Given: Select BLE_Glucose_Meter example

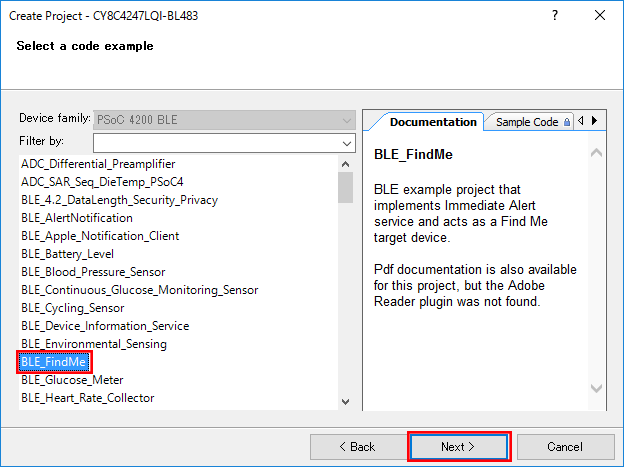Looking at the screenshot, I should pyautogui.click(x=71, y=380).
